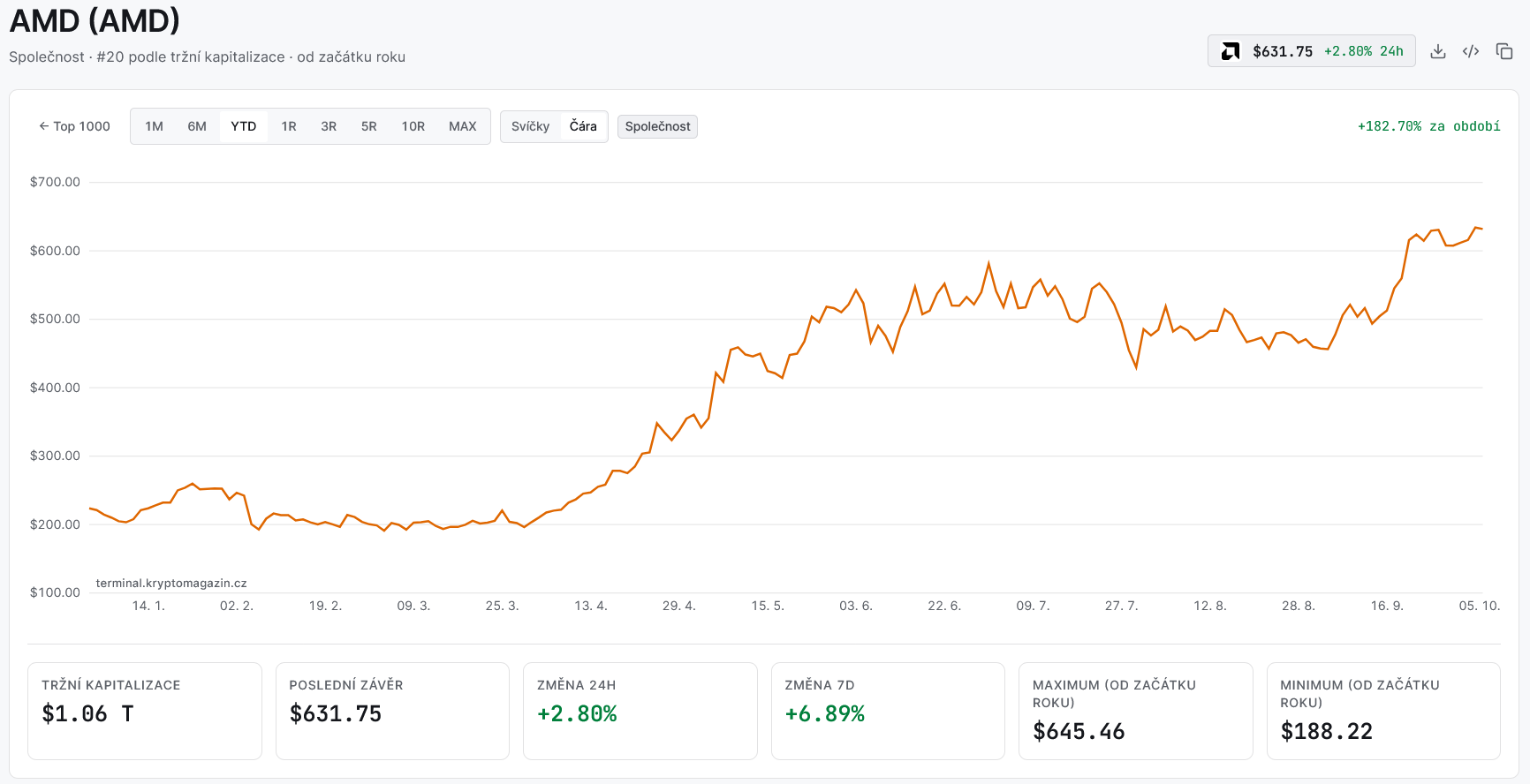Screen dimensions: 1530x784
Task: Click the AMD logo in price badge
Action: click(1231, 51)
